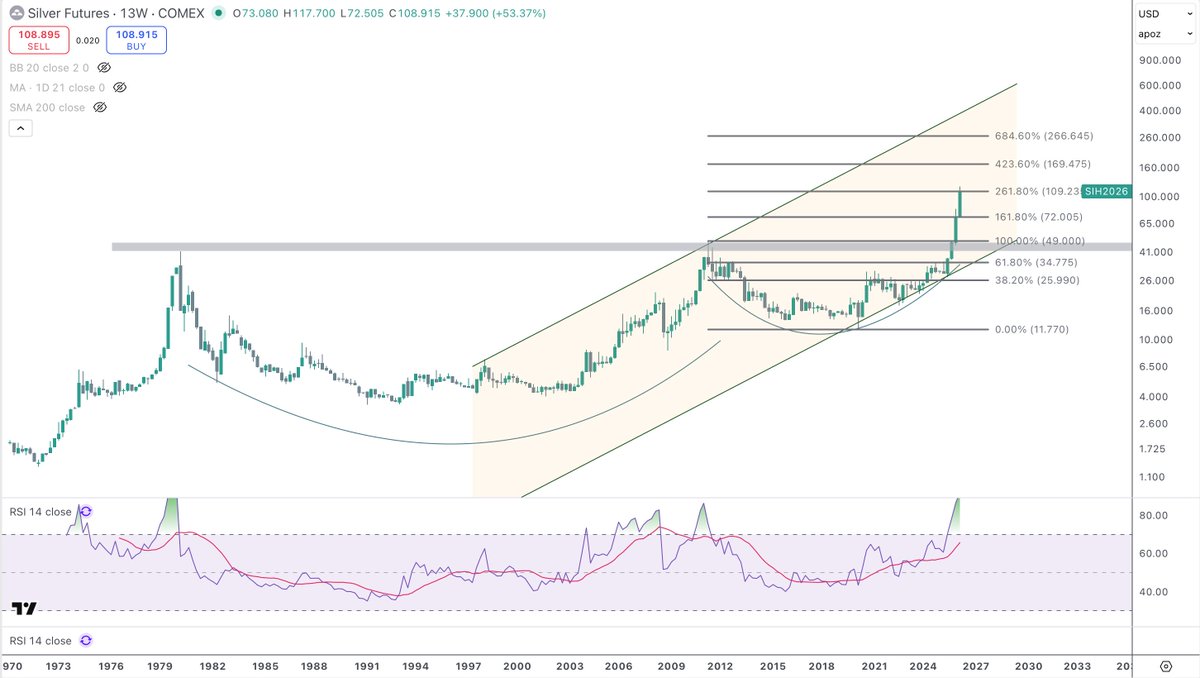The width and height of the screenshot is (1200, 678).
Task: Select the 161.80% (72.005) Fibonacci level label
Action: [1038, 216]
